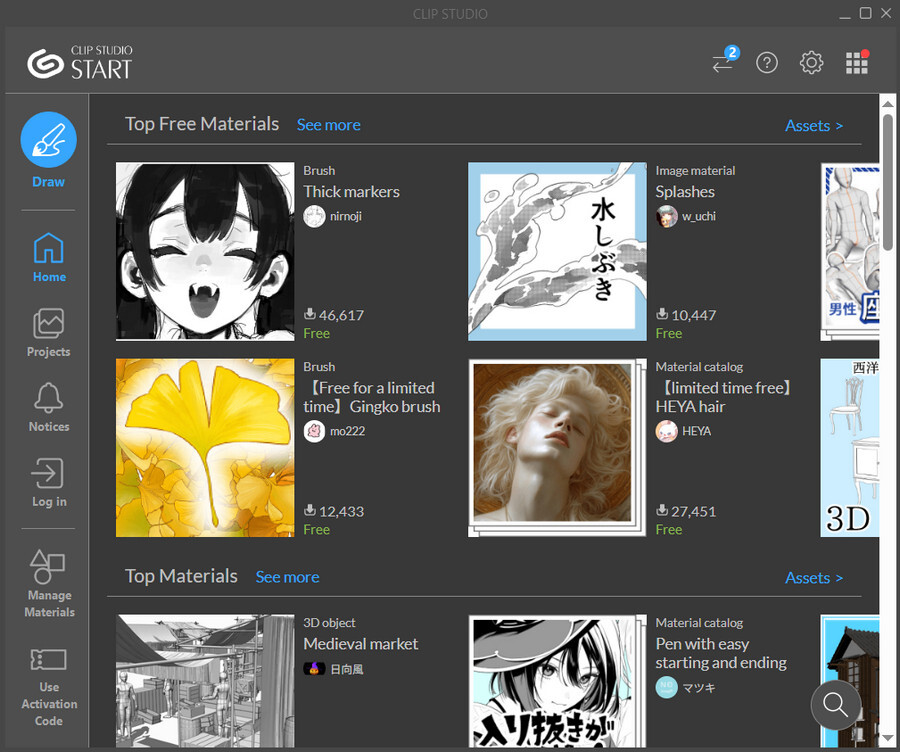Open the help question mark icon
The width and height of the screenshot is (900, 752).
click(x=767, y=62)
